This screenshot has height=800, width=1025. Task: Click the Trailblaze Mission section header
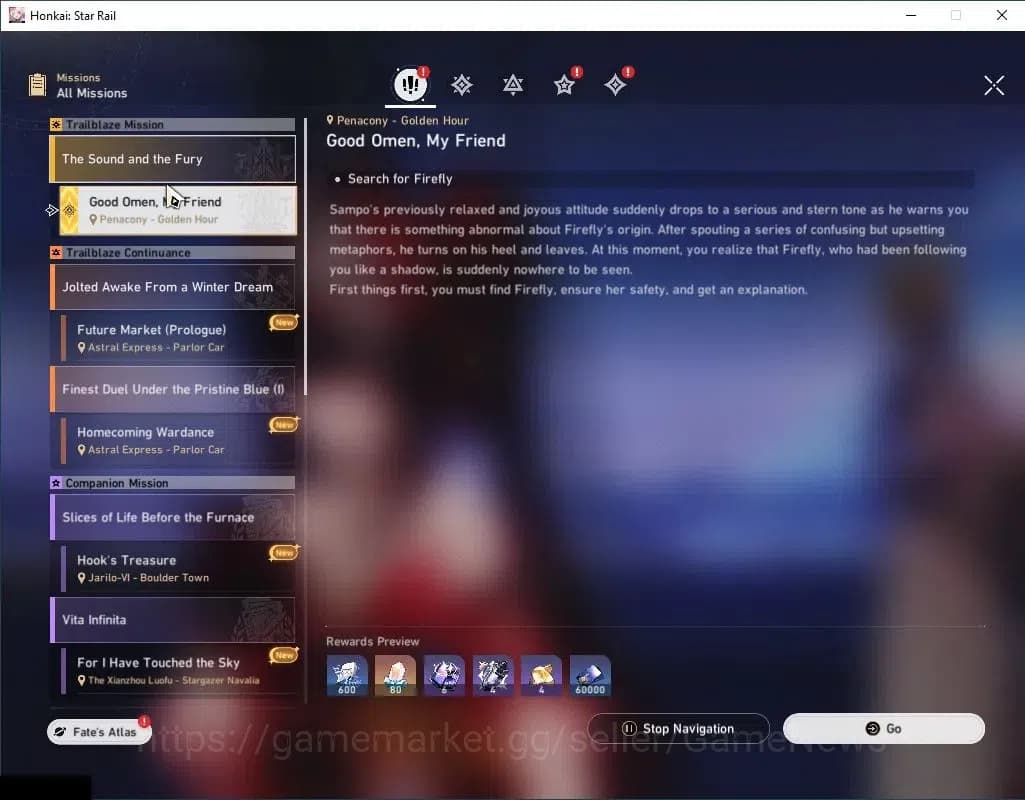coord(173,124)
